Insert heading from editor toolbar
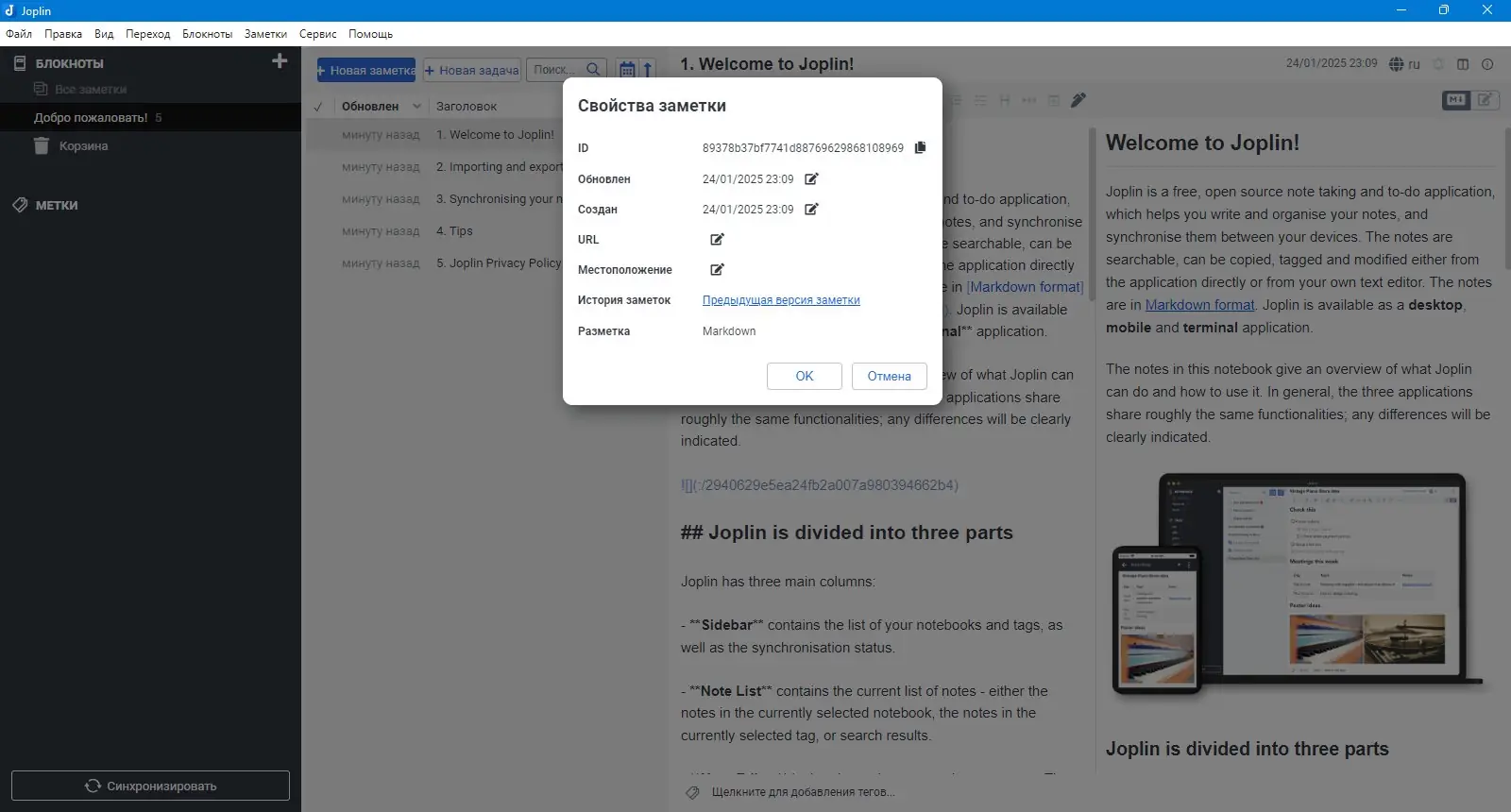Viewport: 1511px width, 812px height. point(1005,100)
